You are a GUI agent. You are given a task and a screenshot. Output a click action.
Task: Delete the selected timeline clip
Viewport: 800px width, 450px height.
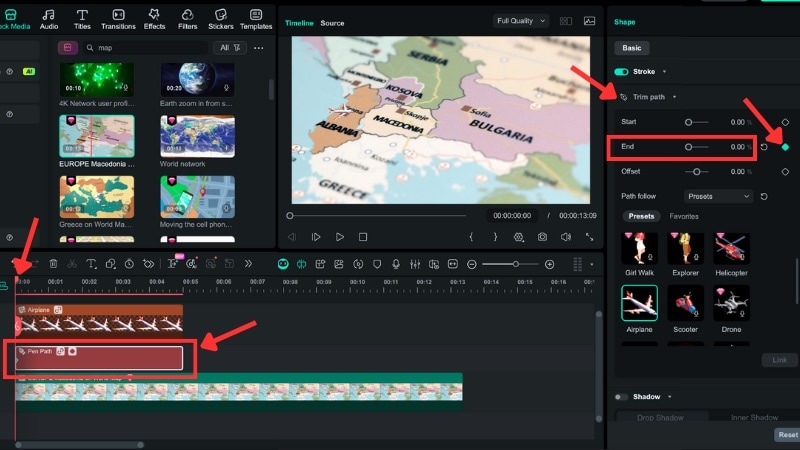tap(53, 264)
